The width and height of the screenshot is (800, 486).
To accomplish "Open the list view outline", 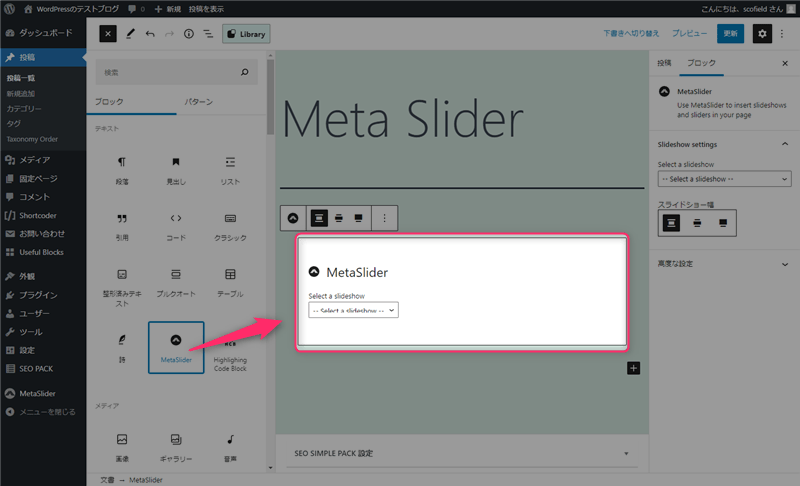I will tap(208, 34).
